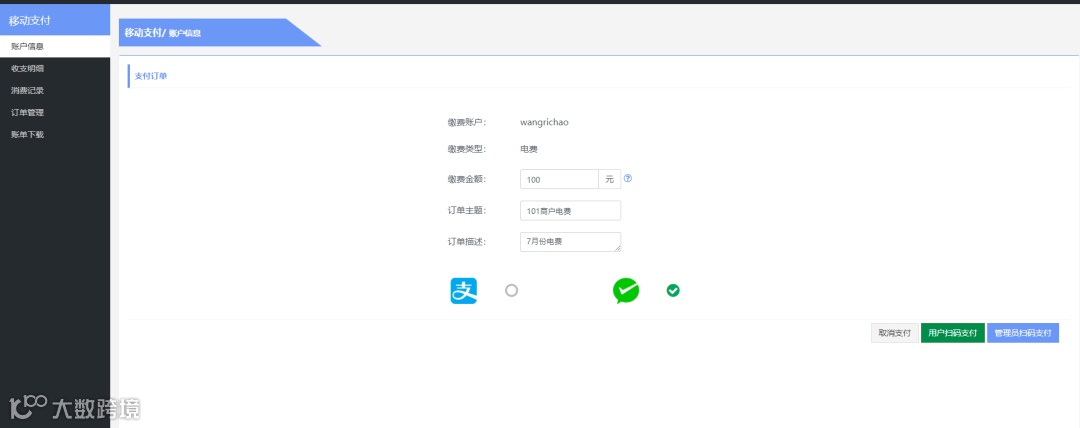The height and width of the screenshot is (428, 1080).
Task: Open 账户信息 in the sidebar
Action: tap(55, 46)
